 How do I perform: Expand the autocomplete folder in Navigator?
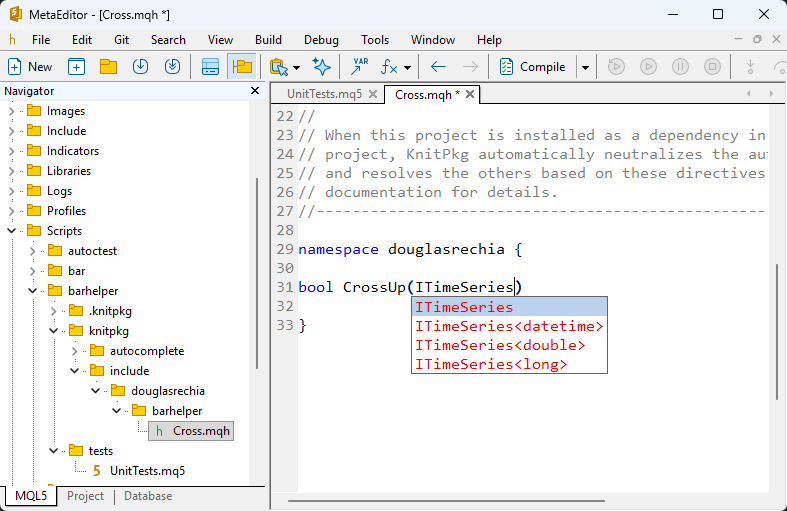click(x=74, y=351)
